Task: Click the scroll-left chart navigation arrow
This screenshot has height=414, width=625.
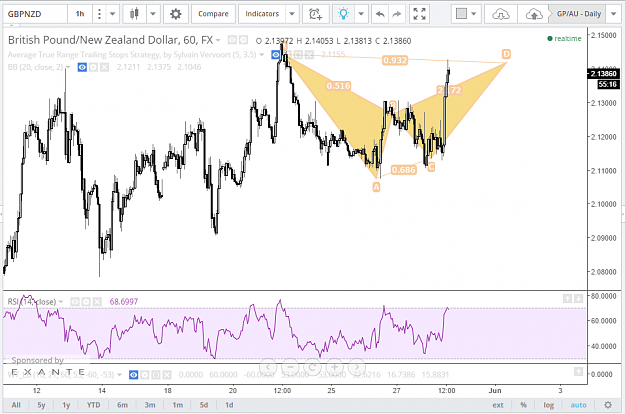Action: (x=268, y=367)
